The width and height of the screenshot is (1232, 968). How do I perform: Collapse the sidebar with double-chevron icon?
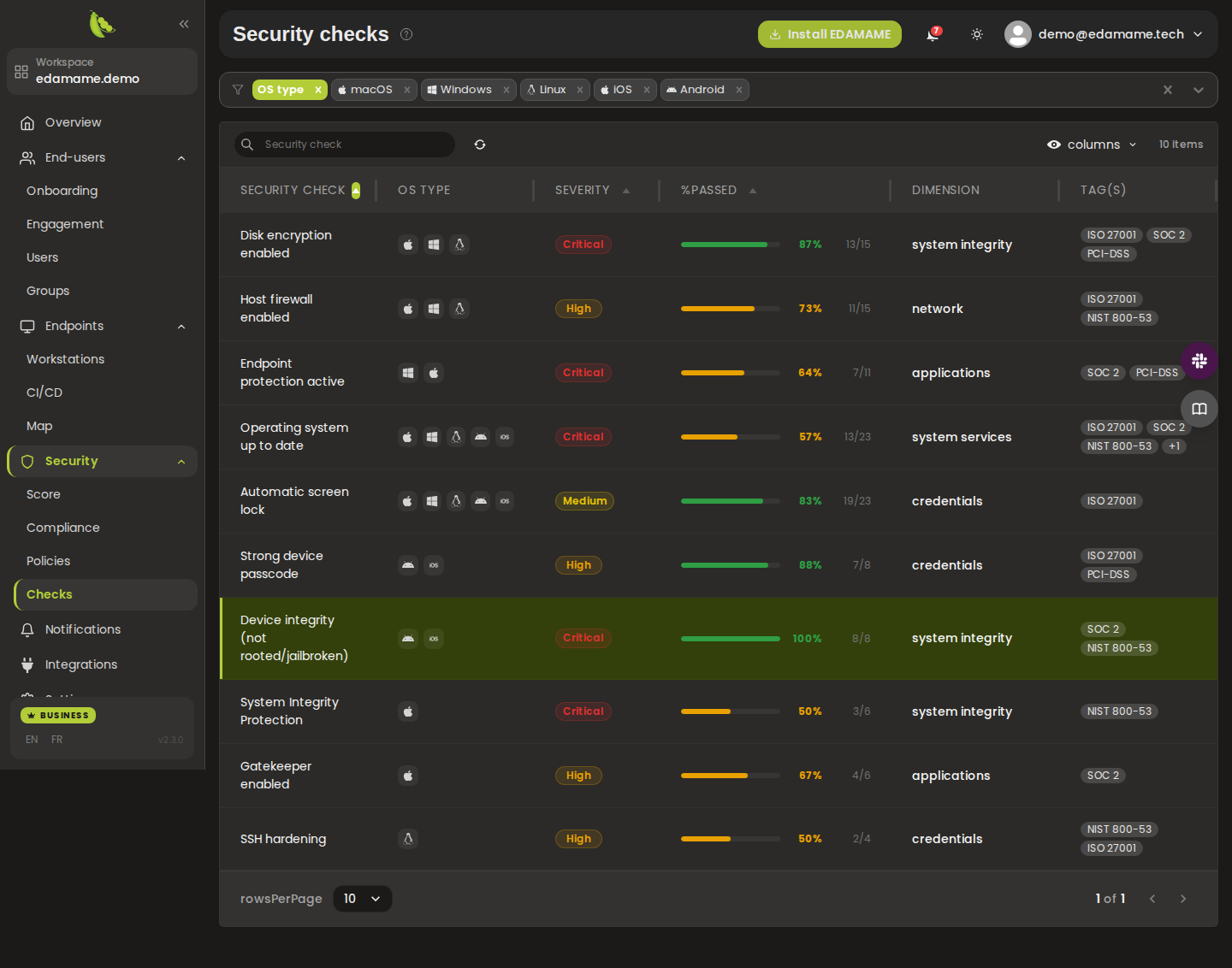184,24
